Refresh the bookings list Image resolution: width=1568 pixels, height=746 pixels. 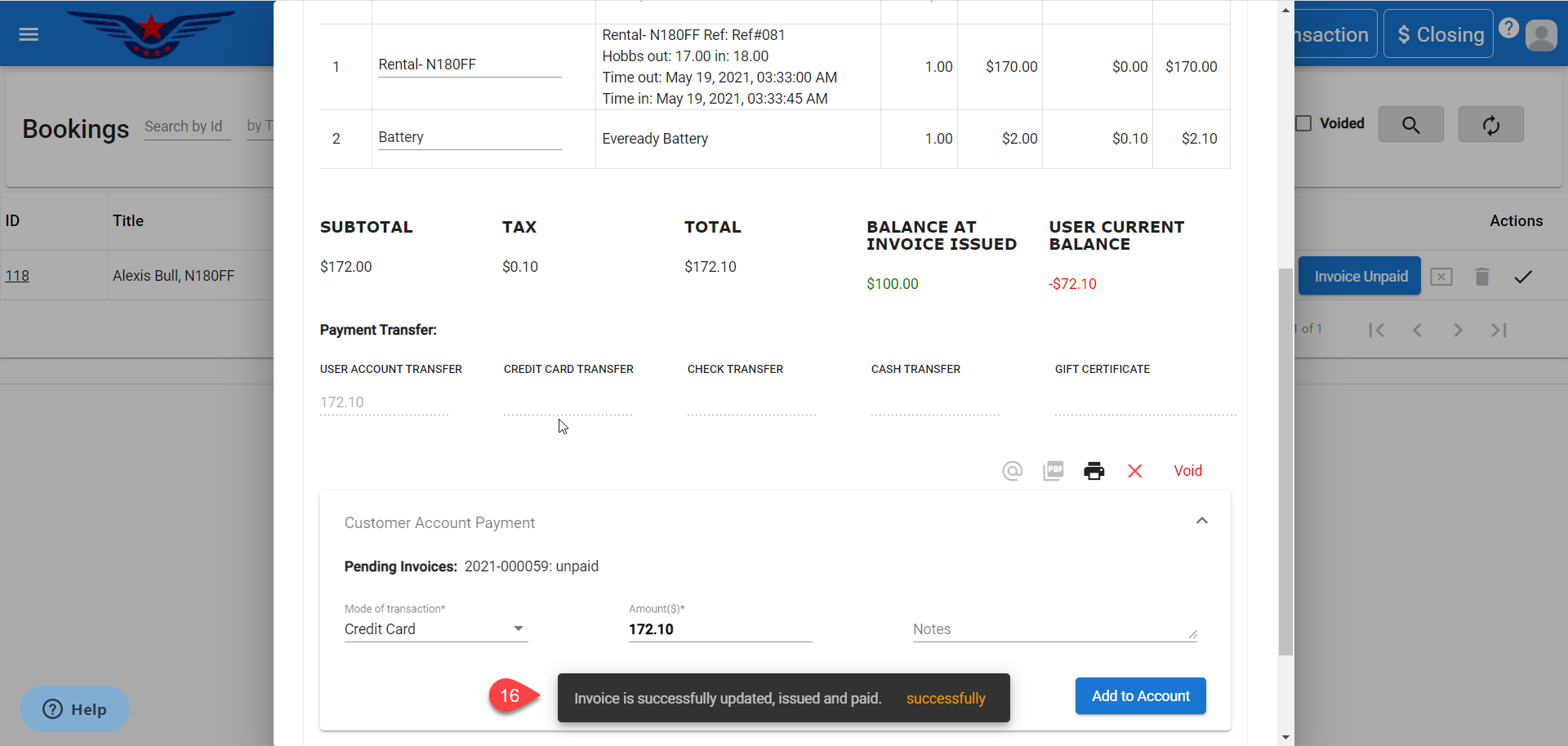[1490, 125]
